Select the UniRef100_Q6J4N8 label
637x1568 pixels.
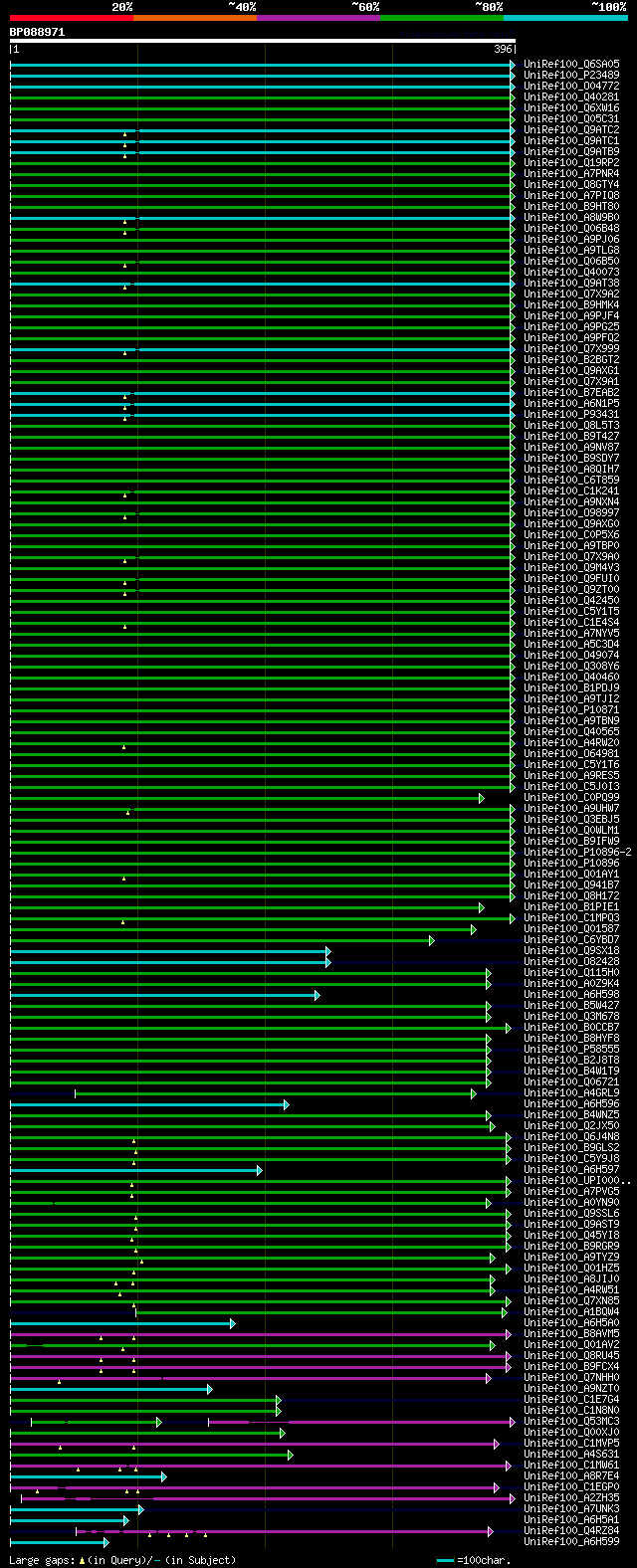click(x=571, y=1137)
